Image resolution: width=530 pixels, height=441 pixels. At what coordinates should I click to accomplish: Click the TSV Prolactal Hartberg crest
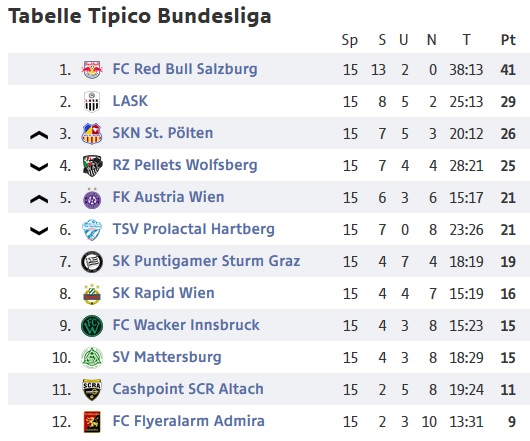point(92,230)
